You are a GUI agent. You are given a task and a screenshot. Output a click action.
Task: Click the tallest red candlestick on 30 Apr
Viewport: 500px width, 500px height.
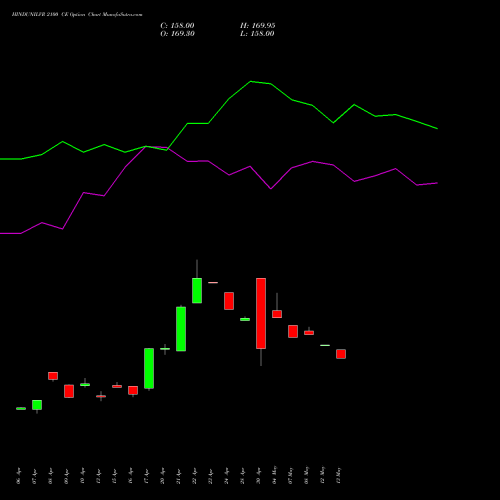[261, 313]
